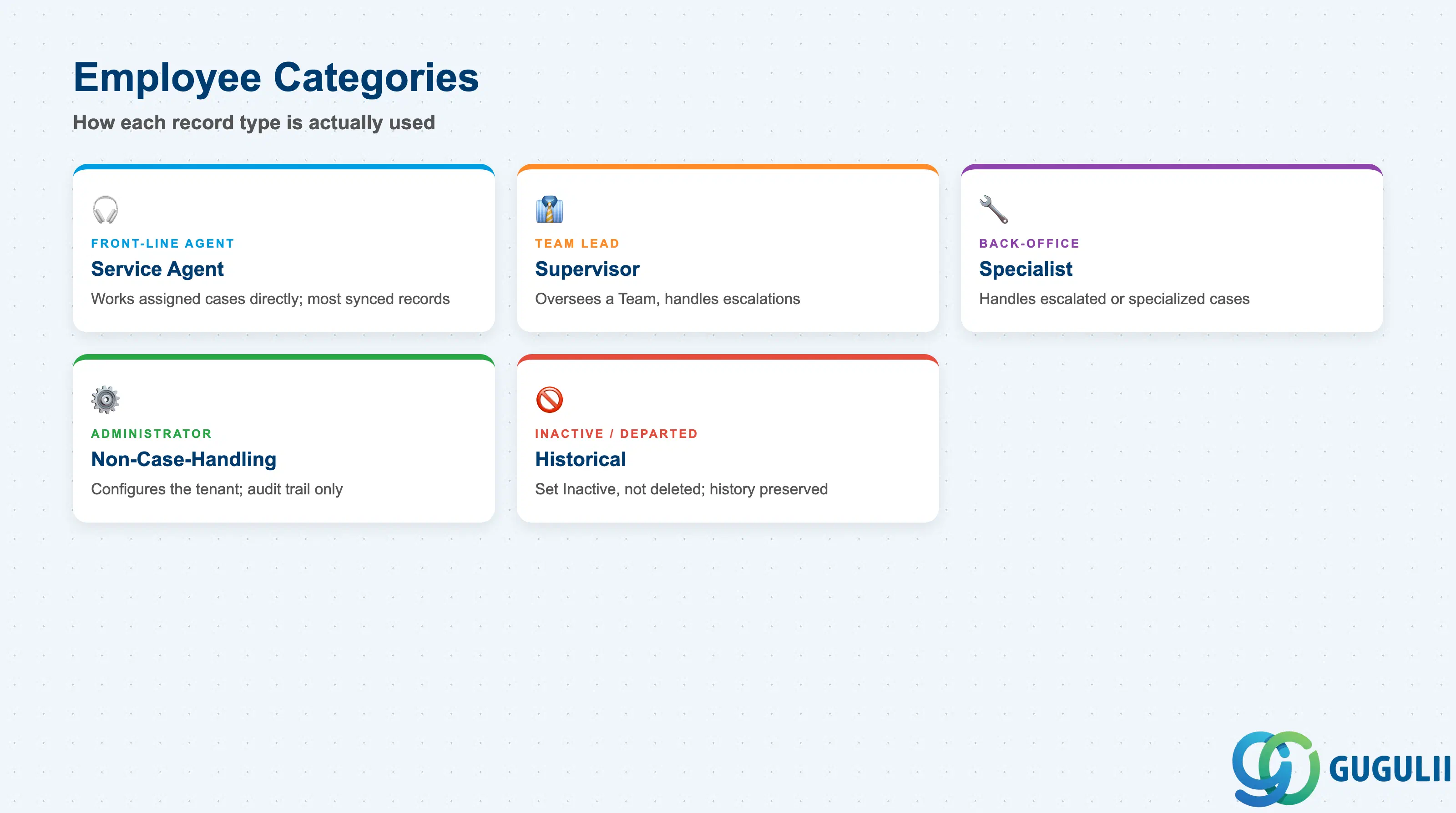Click the red prohibited icon on Historical card
1456x813 pixels.
[549, 400]
